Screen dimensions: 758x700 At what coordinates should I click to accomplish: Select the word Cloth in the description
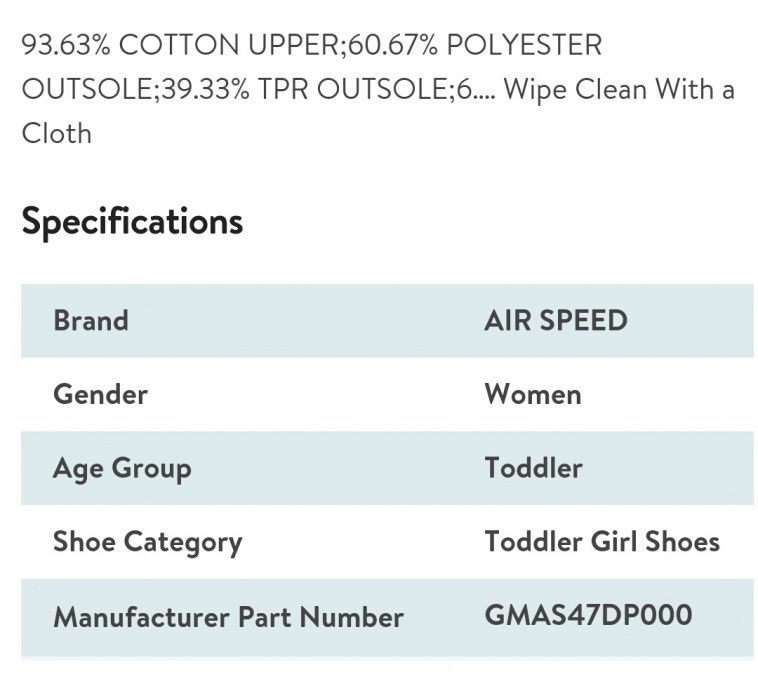point(56,133)
